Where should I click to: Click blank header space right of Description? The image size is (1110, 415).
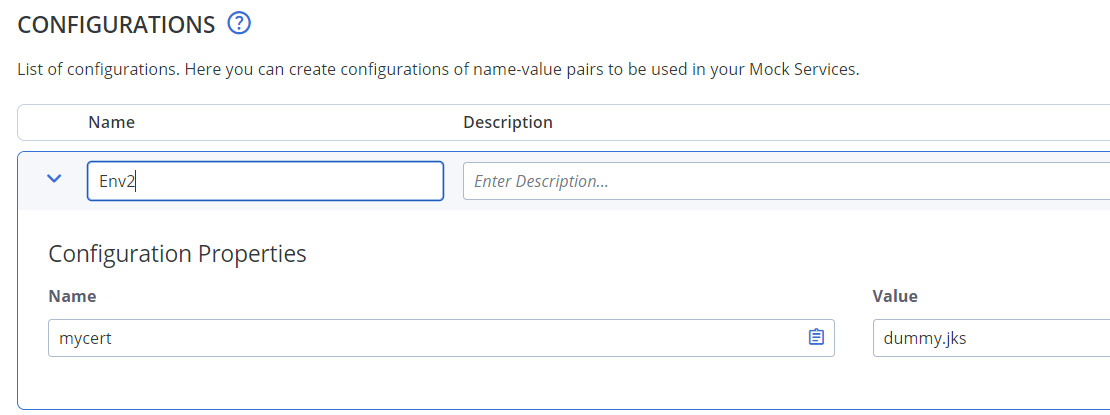point(828,123)
